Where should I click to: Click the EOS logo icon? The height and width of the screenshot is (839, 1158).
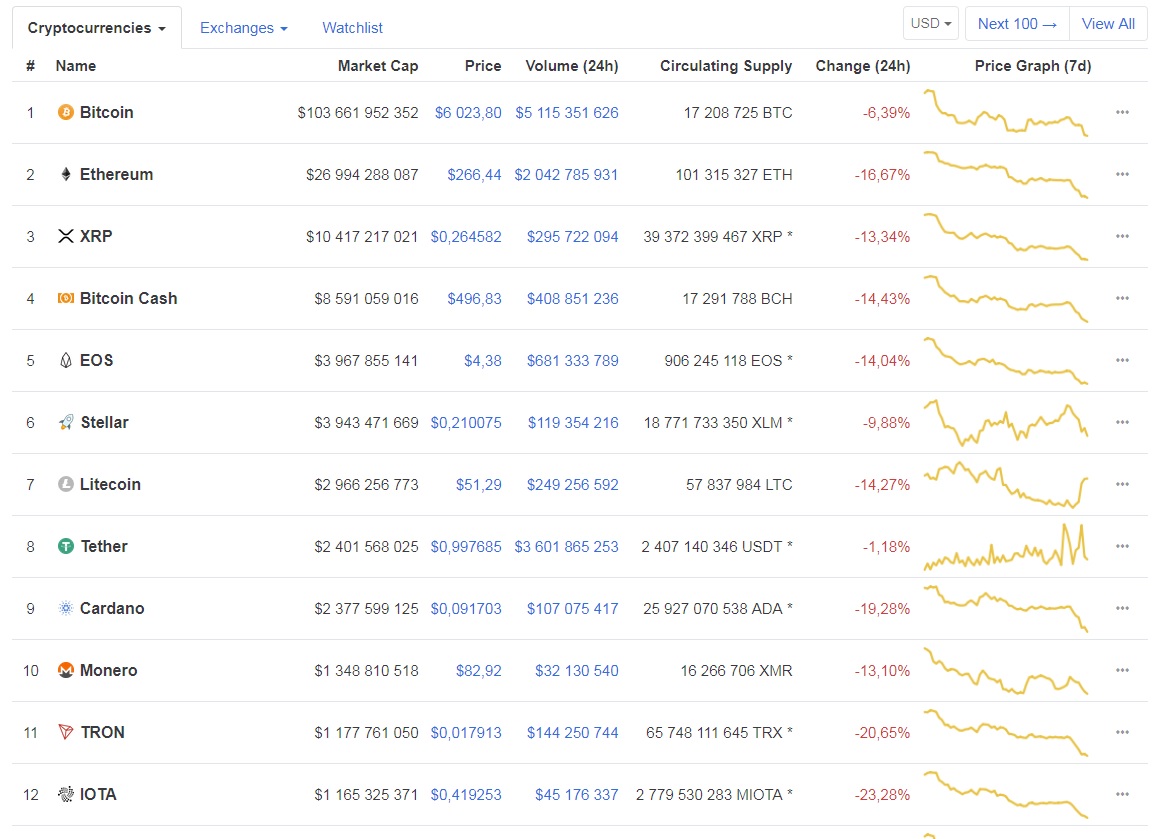click(66, 360)
